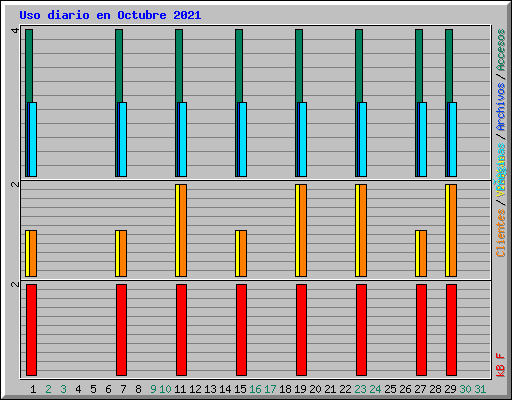
Task: Click the orange Clientes bar for day 11
Action: point(183,230)
